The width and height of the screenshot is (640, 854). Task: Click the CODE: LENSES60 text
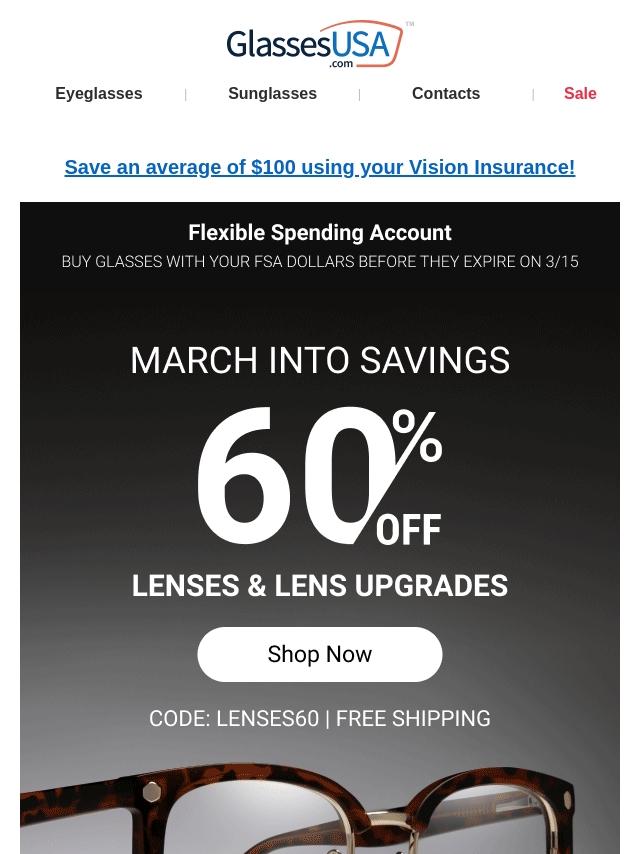234,718
